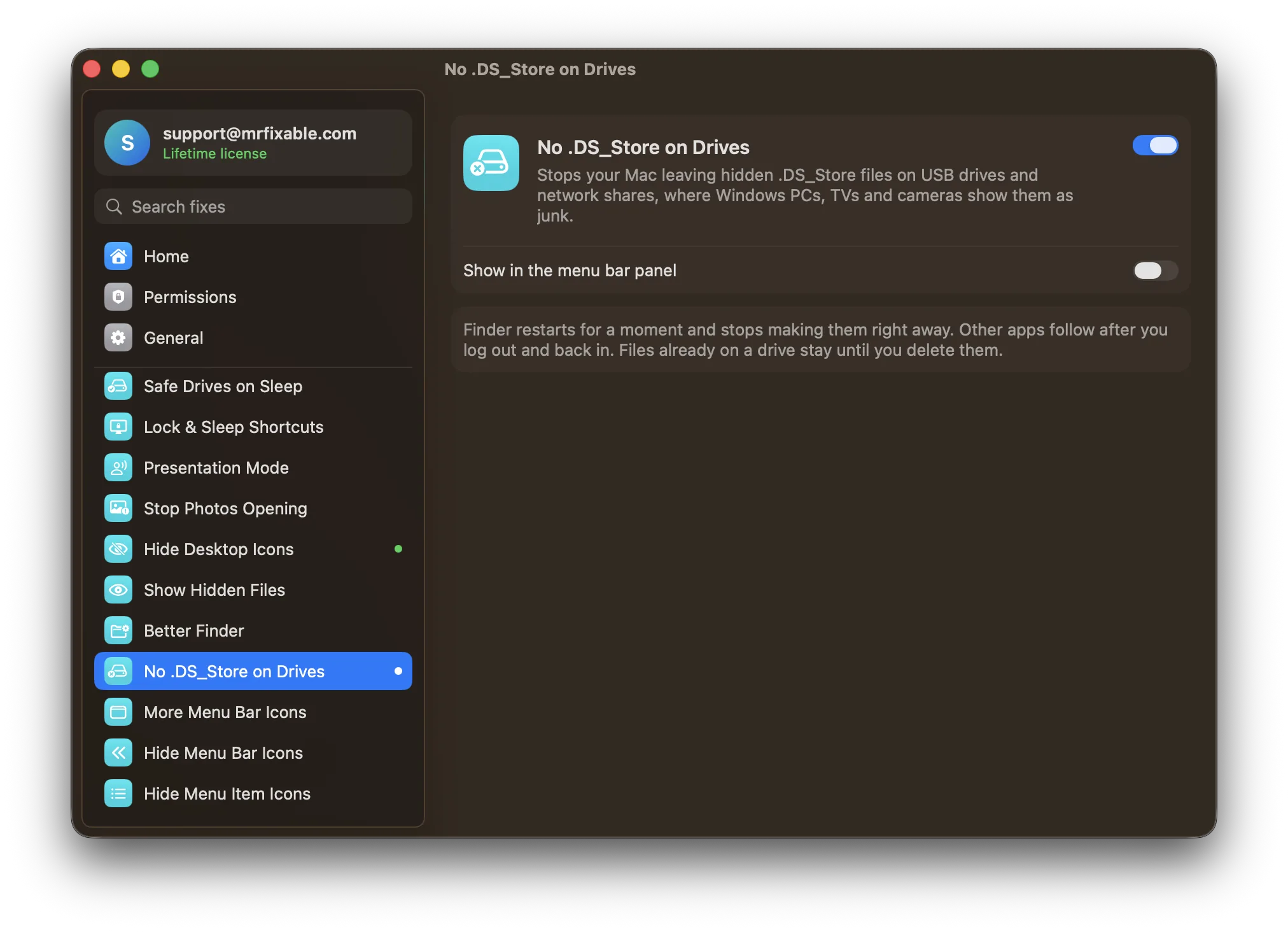Click the Lock & Sleep Shortcuts icon
Screen dimensions: 1288x932
(118, 427)
